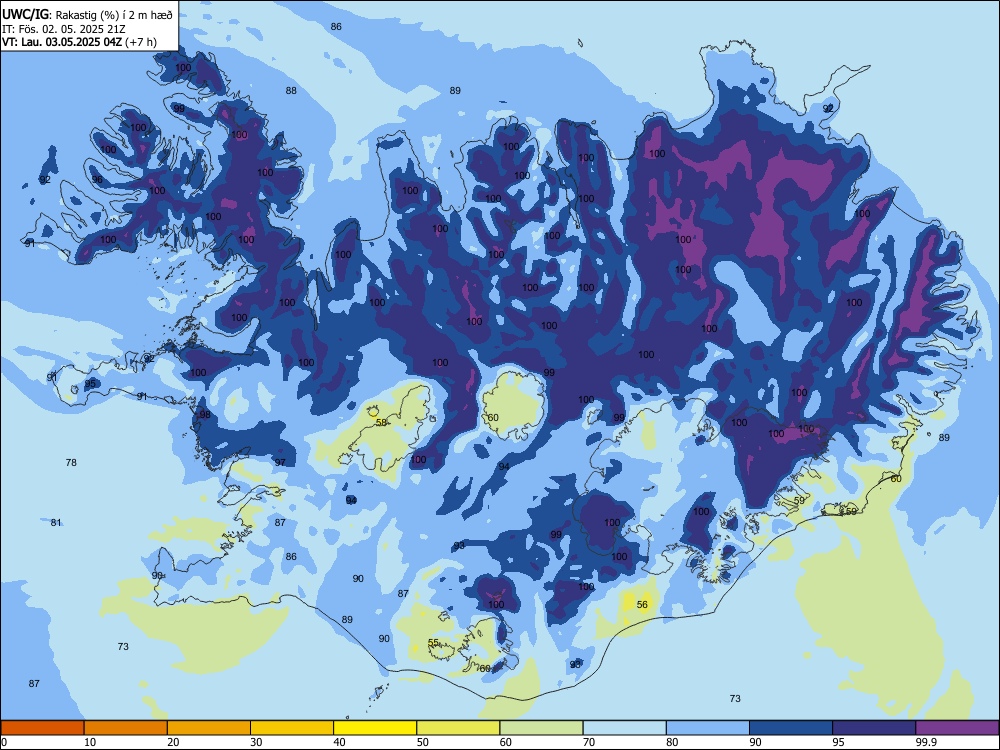Screen dimensions: 1000x750
Task: Select the legend tick label '40'
Action: pyautogui.click(x=339, y=742)
